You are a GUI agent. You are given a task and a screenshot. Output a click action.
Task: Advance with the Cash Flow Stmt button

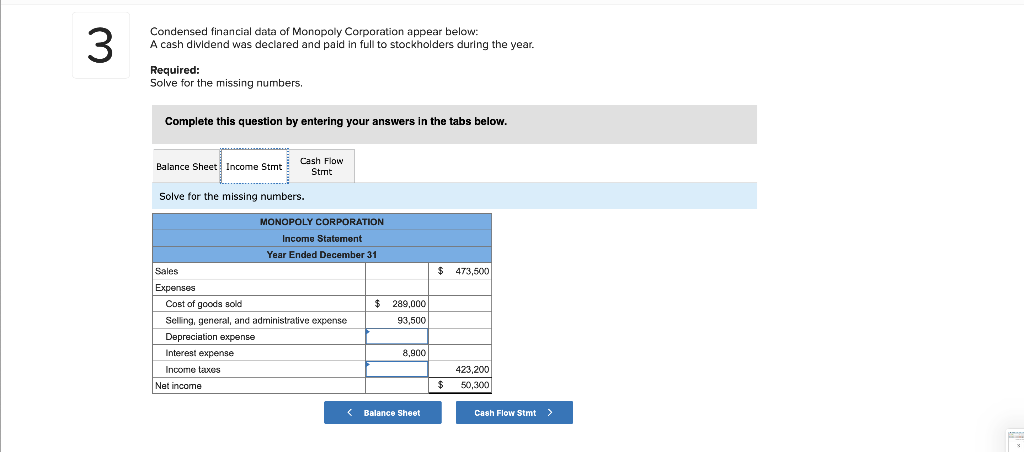coord(514,413)
